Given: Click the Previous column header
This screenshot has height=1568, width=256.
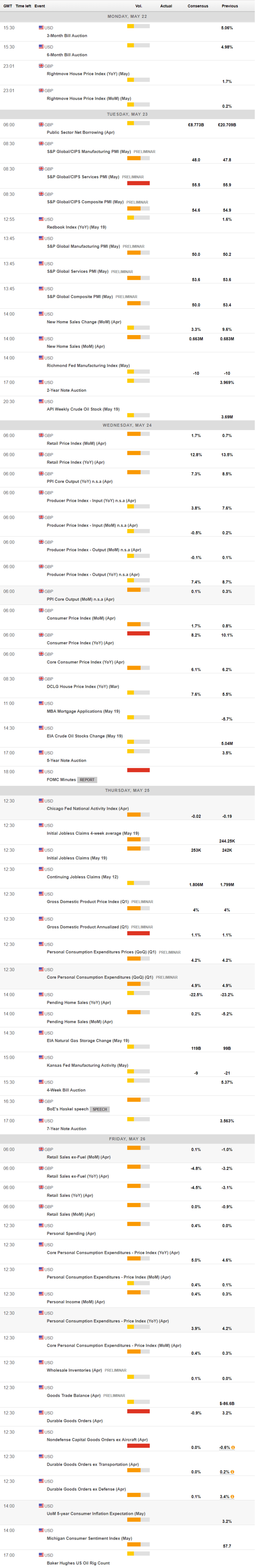Looking at the screenshot, I should (230, 6).
